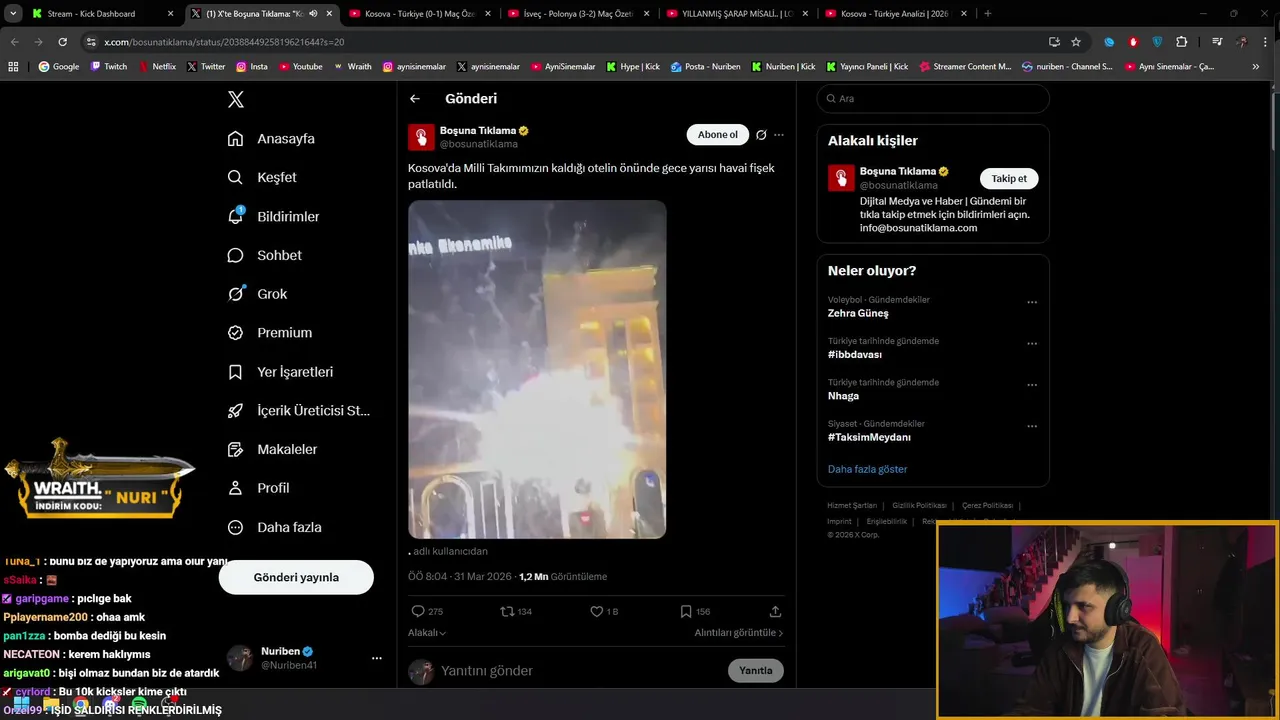
Task: Switch to YILLANMIŞ ŞARAP MİSALİ tab
Action: [736, 14]
